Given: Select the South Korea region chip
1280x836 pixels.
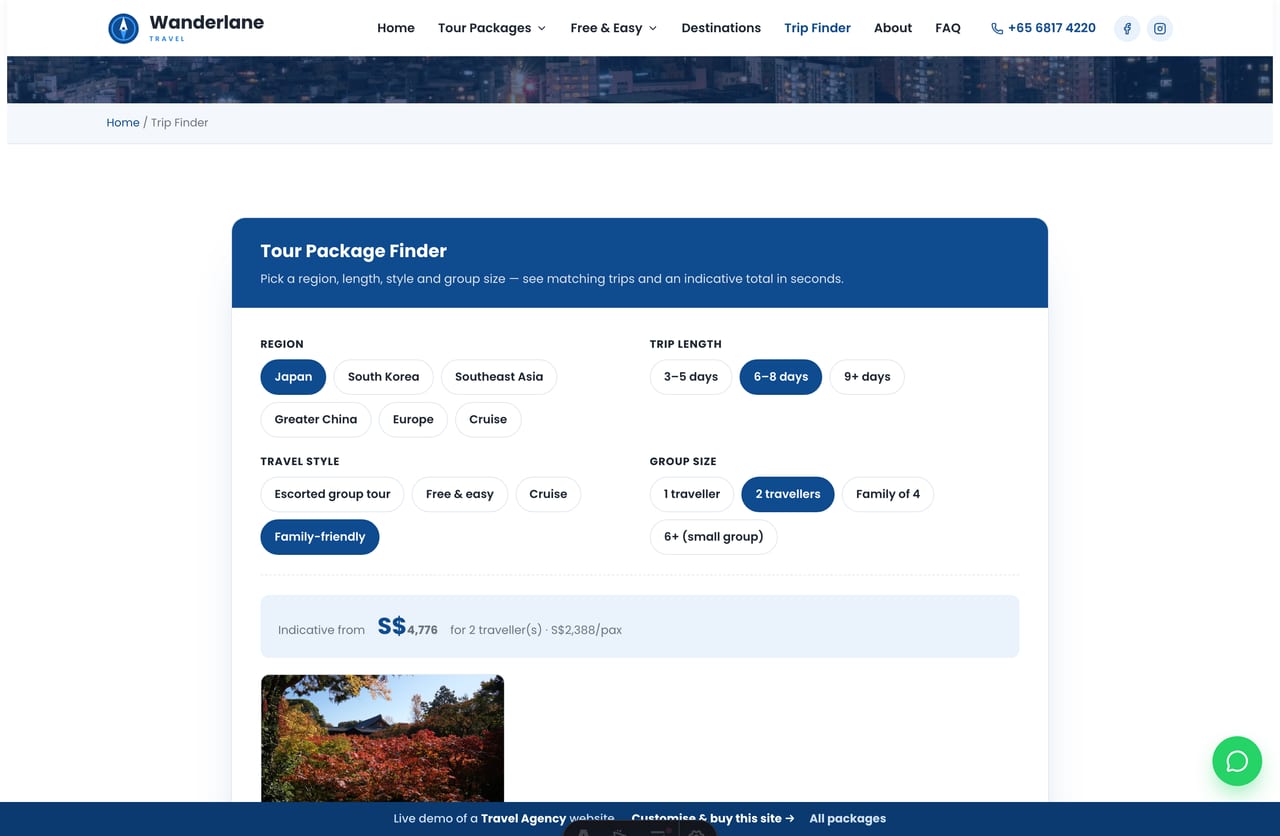Looking at the screenshot, I should click(x=383, y=377).
